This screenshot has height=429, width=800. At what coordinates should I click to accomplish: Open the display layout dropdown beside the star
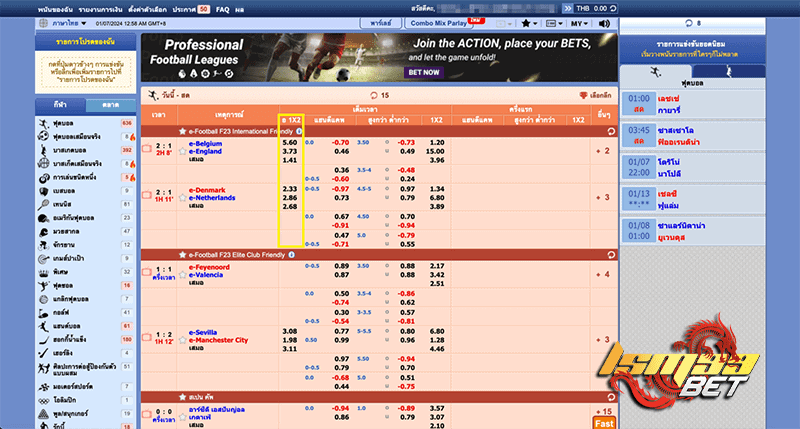(554, 23)
